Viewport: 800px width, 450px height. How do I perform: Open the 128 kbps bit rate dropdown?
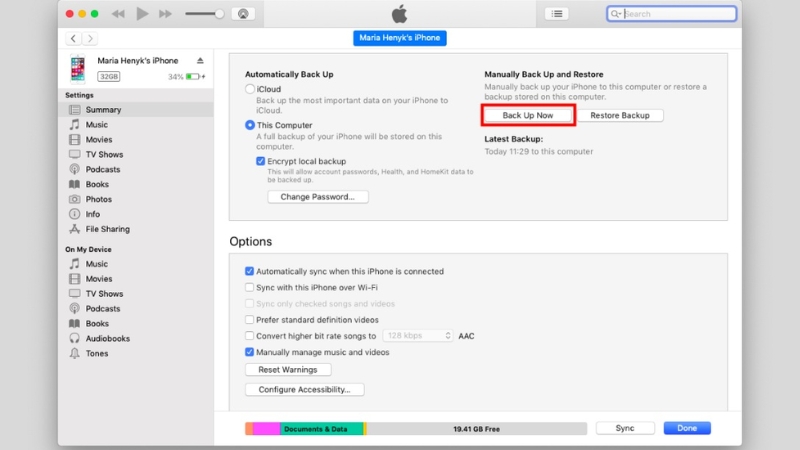coord(418,336)
